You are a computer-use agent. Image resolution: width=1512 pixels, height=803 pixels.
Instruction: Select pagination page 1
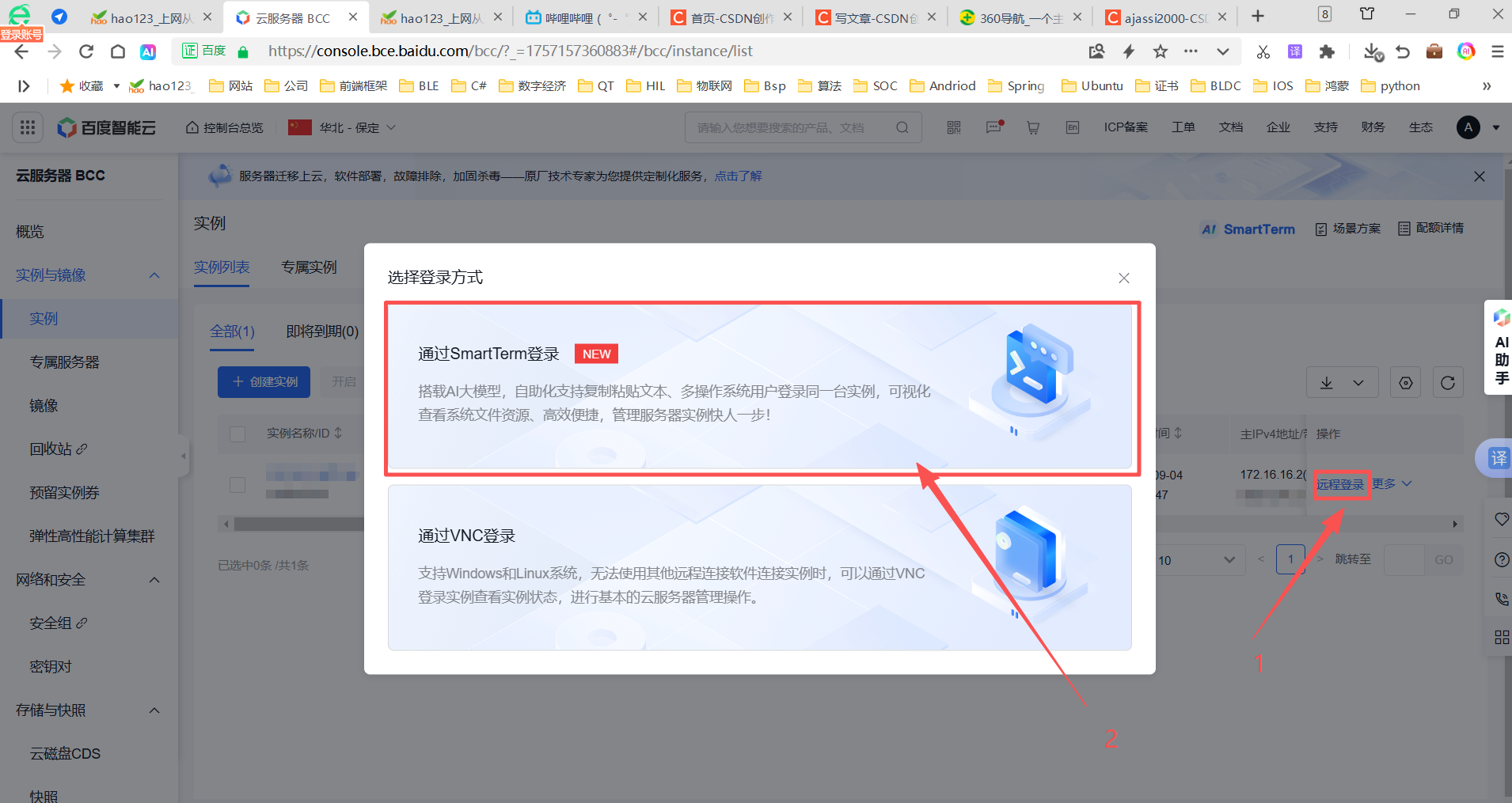point(1290,559)
